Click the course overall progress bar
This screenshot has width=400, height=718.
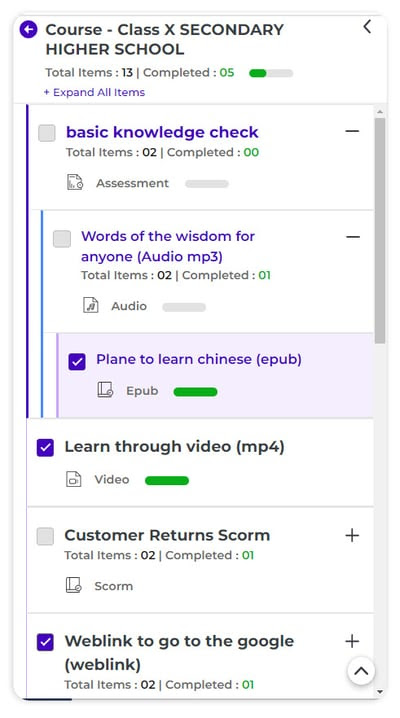pos(271,73)
